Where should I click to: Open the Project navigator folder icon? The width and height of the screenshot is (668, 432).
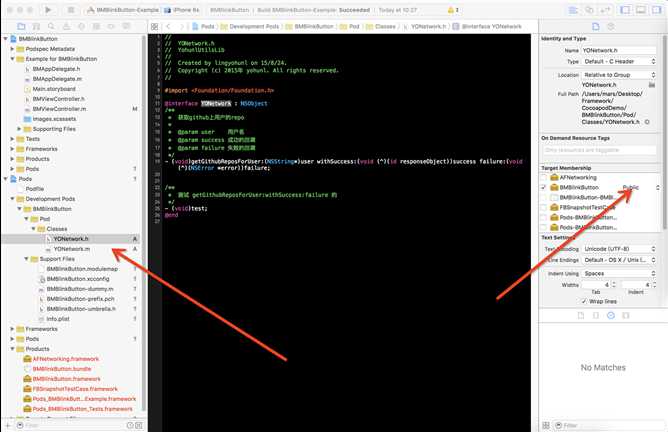[x=21, y=26]
